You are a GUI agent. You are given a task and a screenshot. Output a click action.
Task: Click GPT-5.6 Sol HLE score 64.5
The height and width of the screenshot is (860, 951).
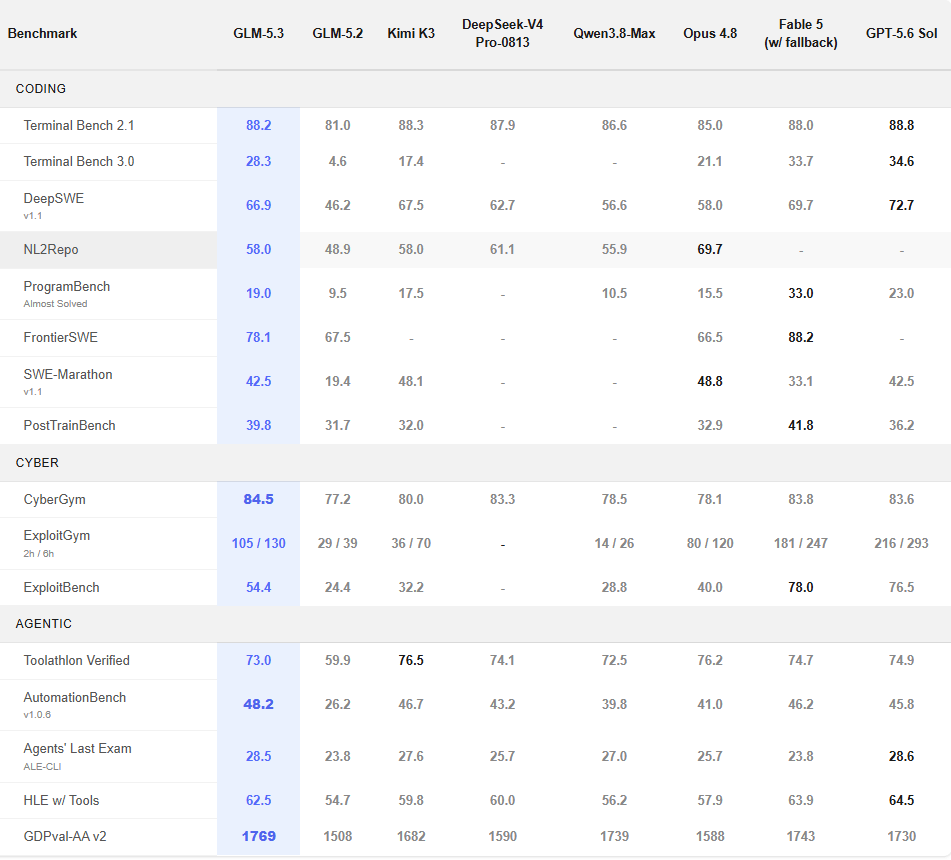pos(902,801)
